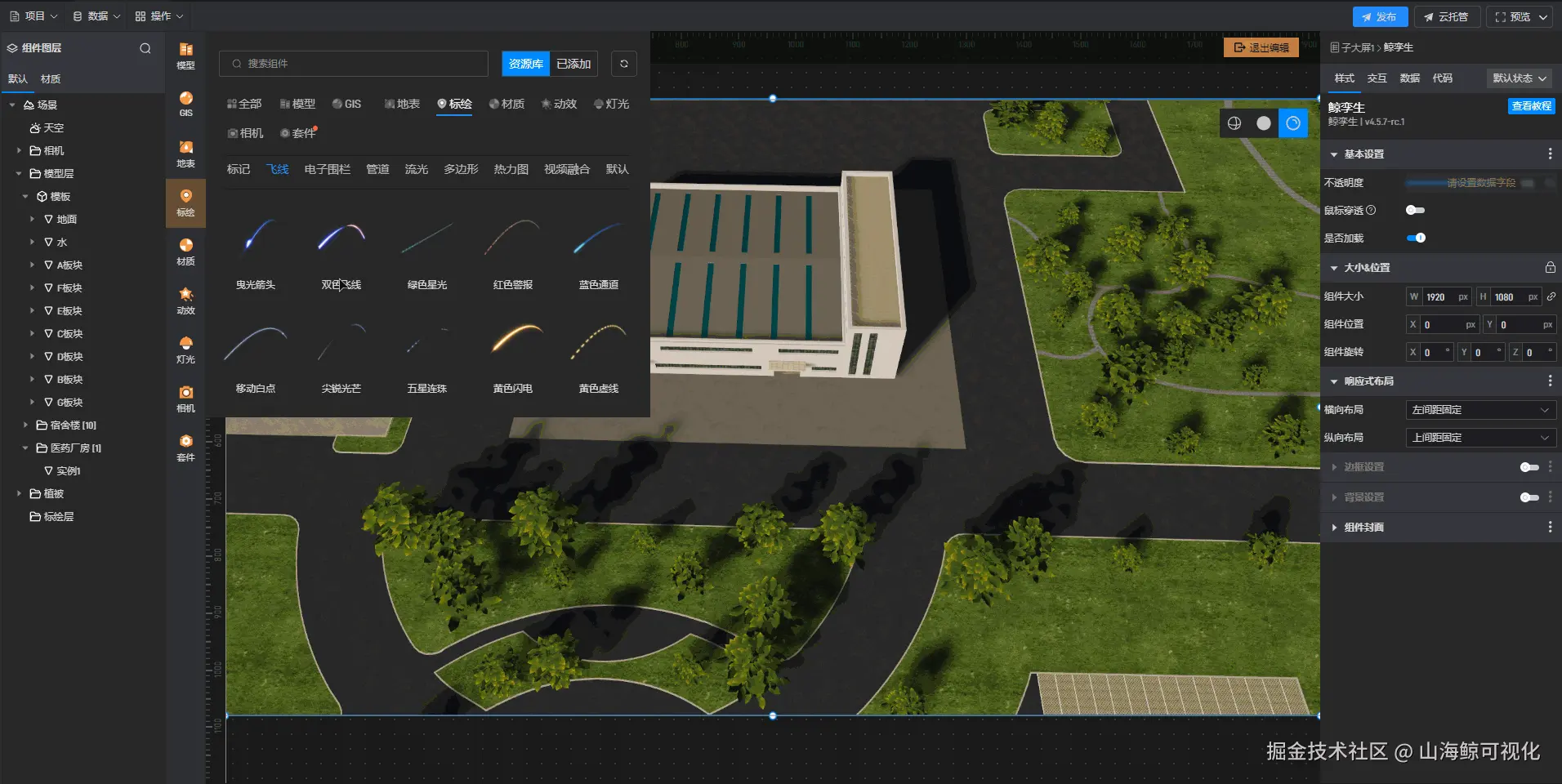Click the 已添加 button
Screen dimensions: 1562x784
pyautogui.click(x=573, y=64)
